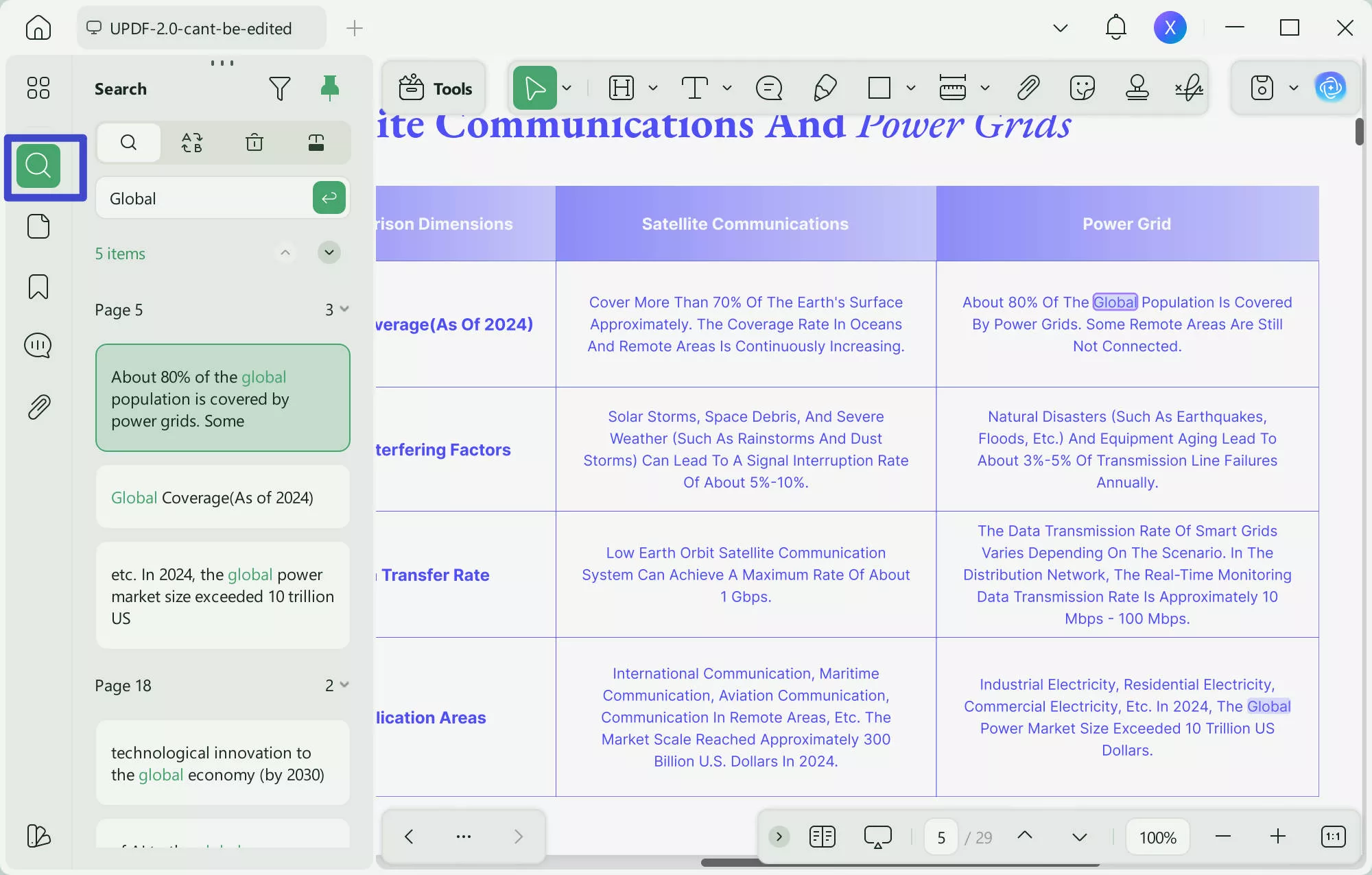Open the Comments panel in sidebar
This screenshot has height=875, width=1372.
pos(38,346)
